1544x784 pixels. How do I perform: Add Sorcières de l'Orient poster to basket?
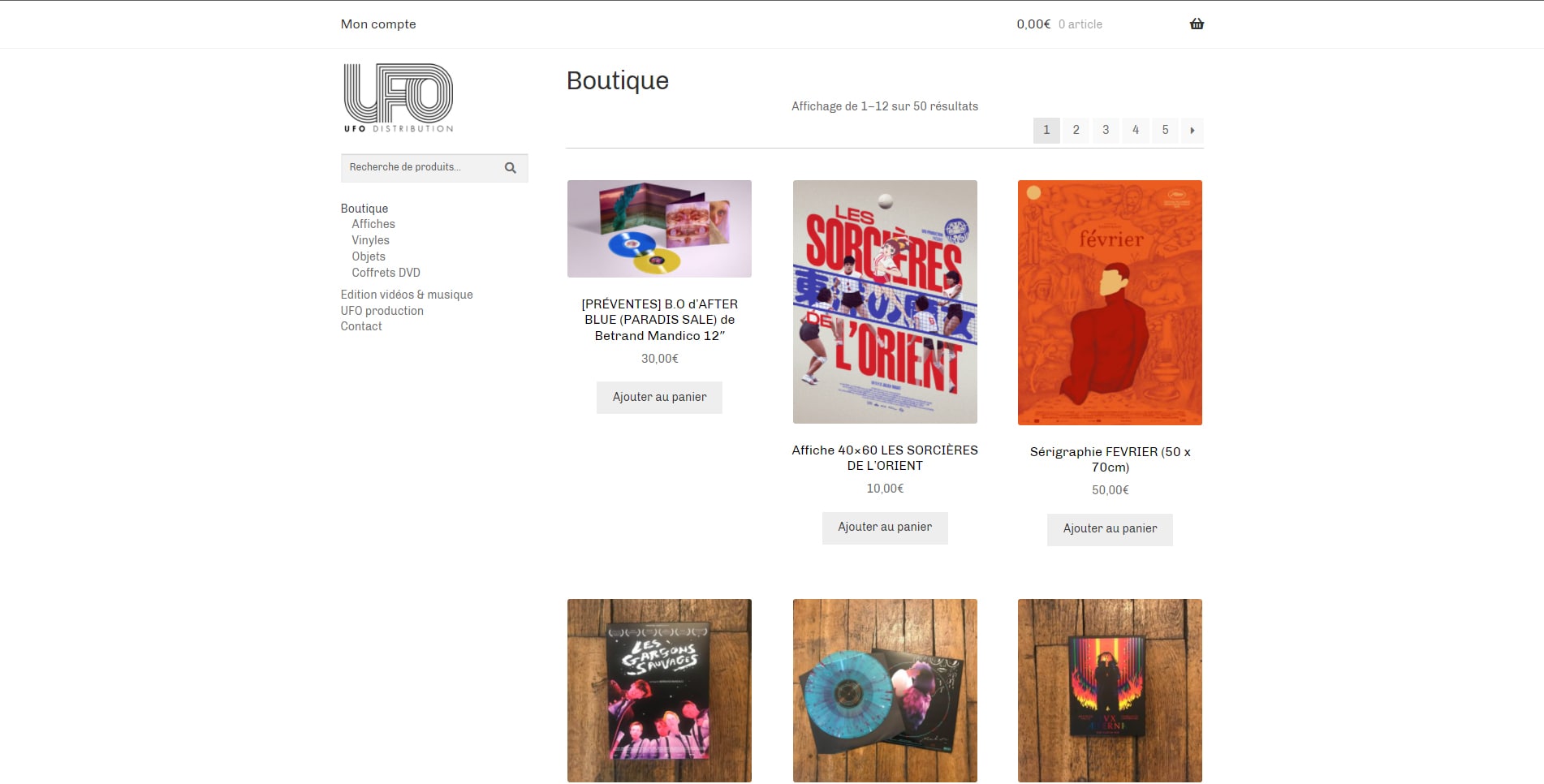point(885,528)
